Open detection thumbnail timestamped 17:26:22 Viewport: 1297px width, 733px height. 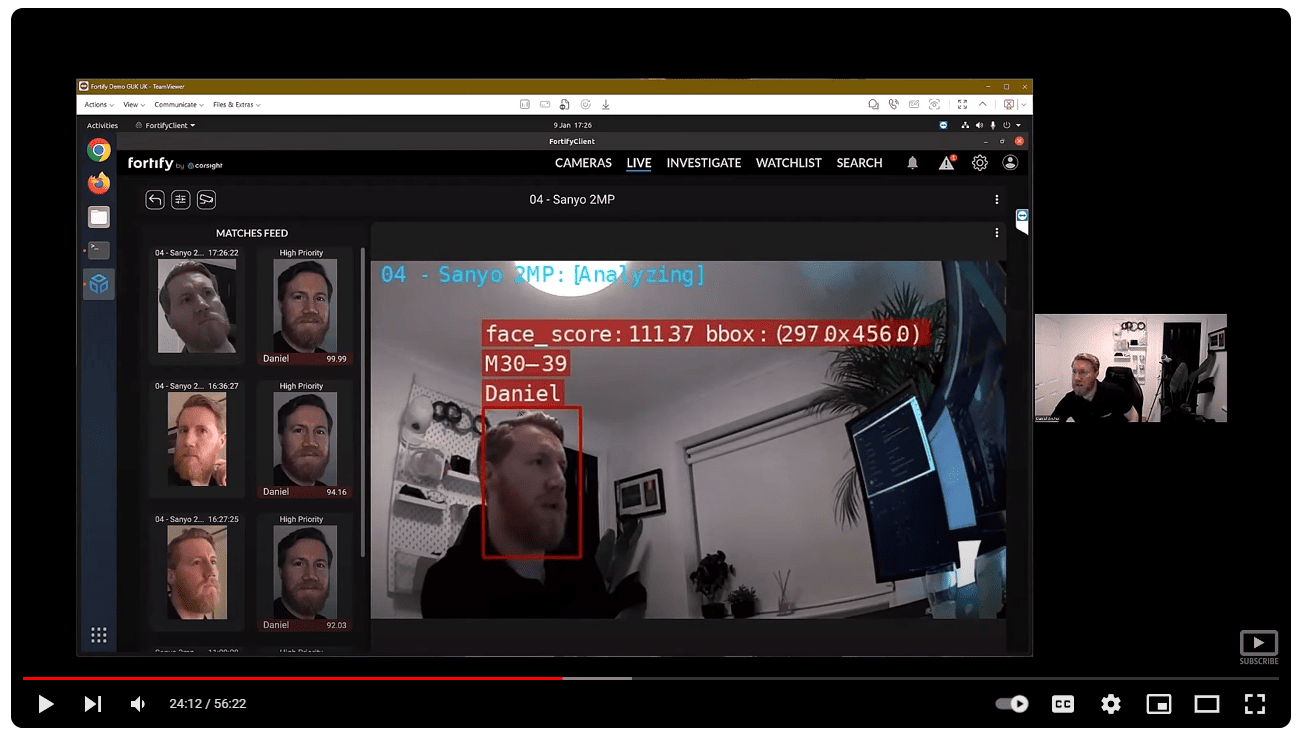[197, 305]
